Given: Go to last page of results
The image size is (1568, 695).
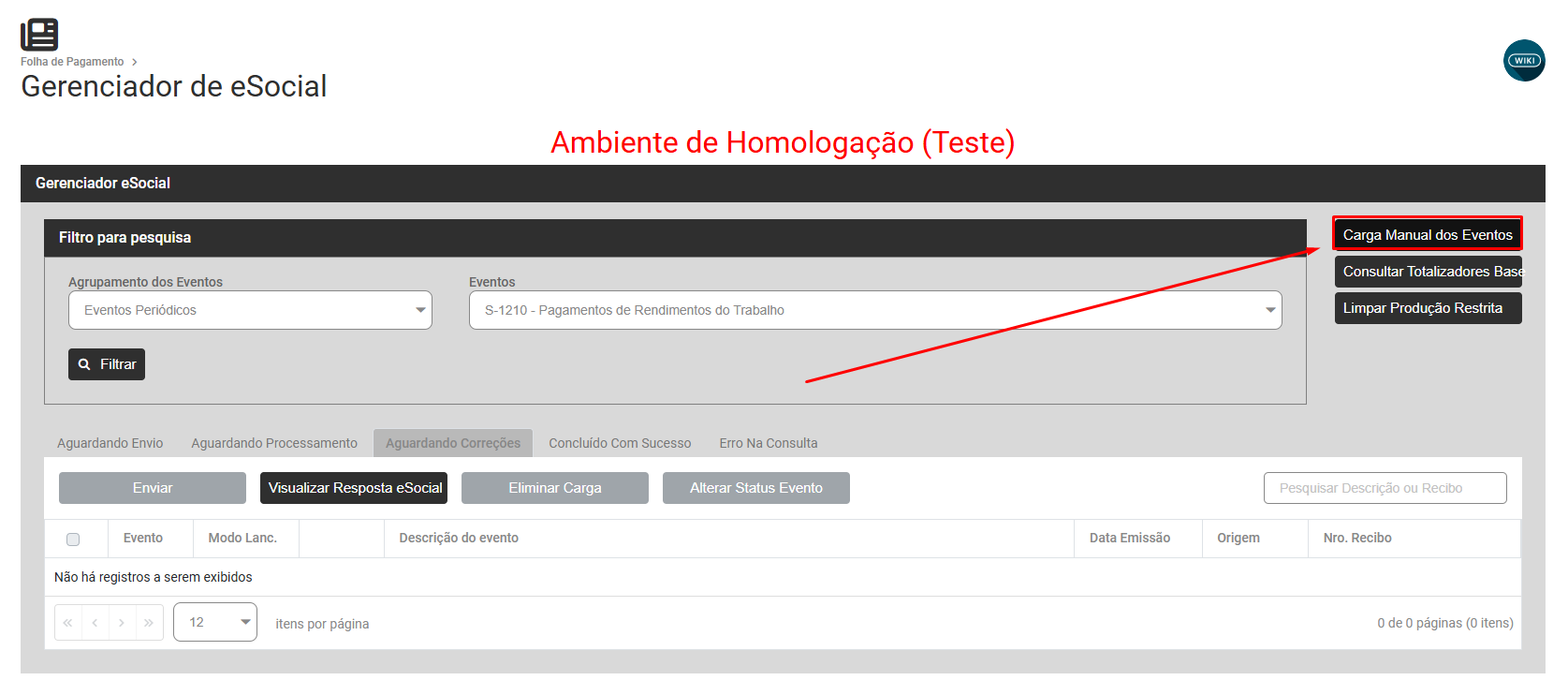Looking at the screenshot, I should (149, 623).
